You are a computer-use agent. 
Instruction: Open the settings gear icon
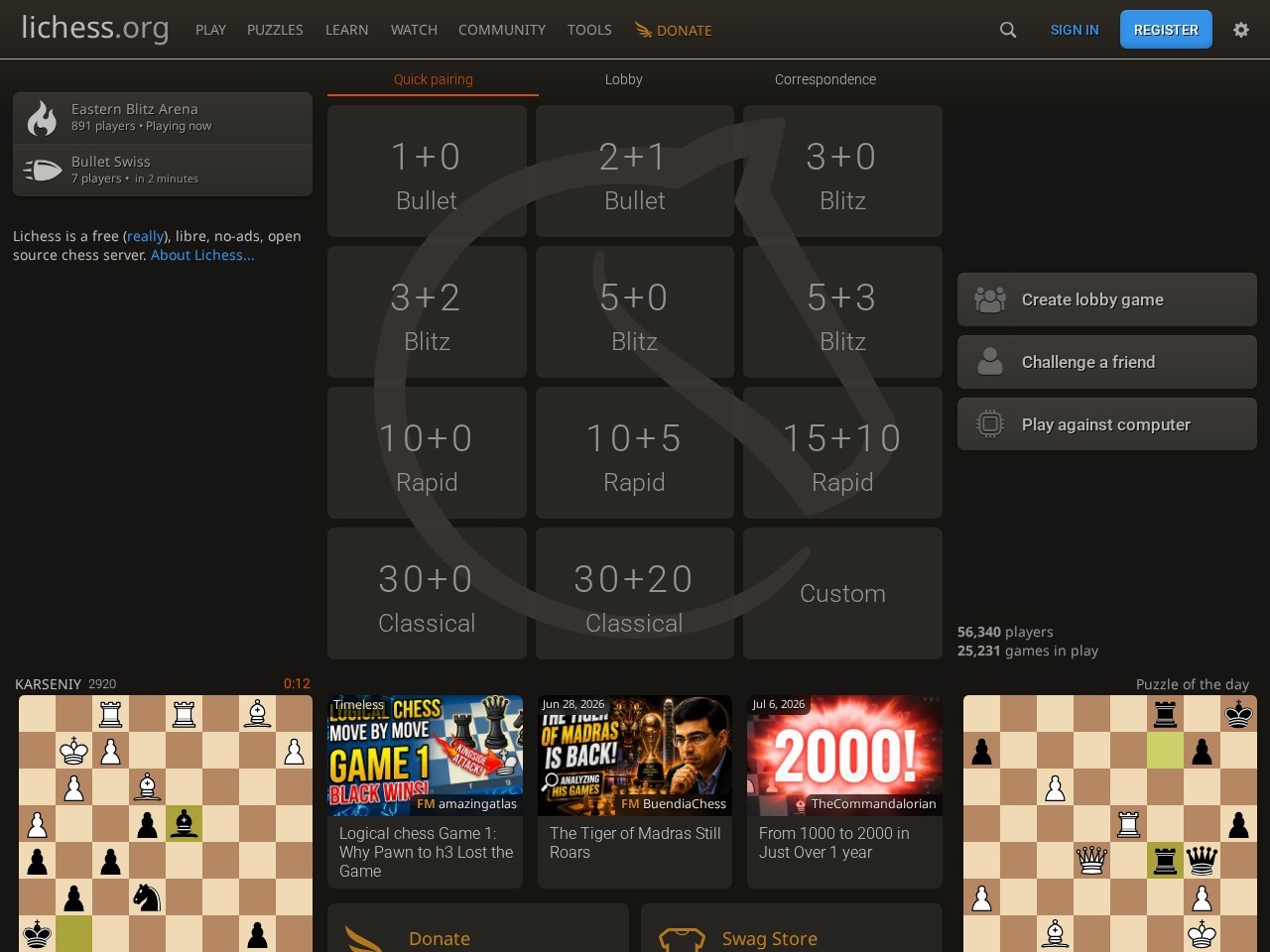[x=1240, y=30]
